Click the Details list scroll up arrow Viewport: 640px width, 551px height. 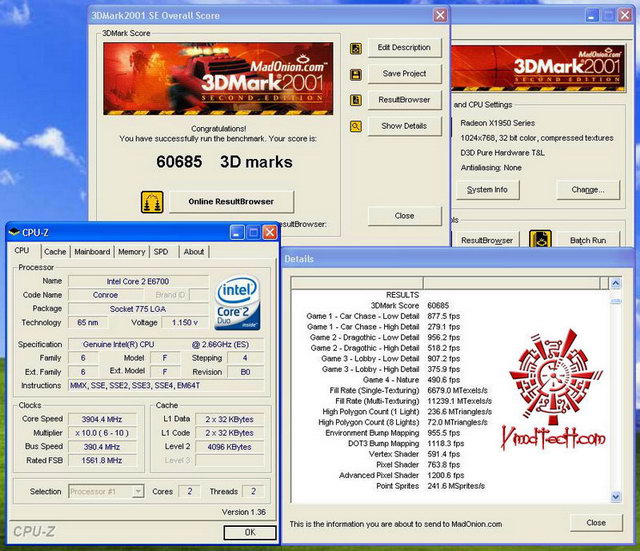pos(616,283)
